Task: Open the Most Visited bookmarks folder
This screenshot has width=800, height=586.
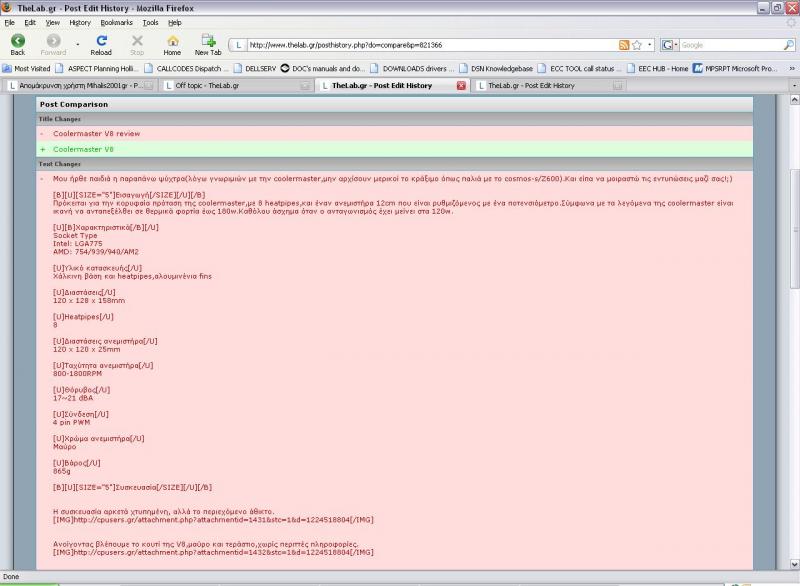Action: tap(27, 68)
